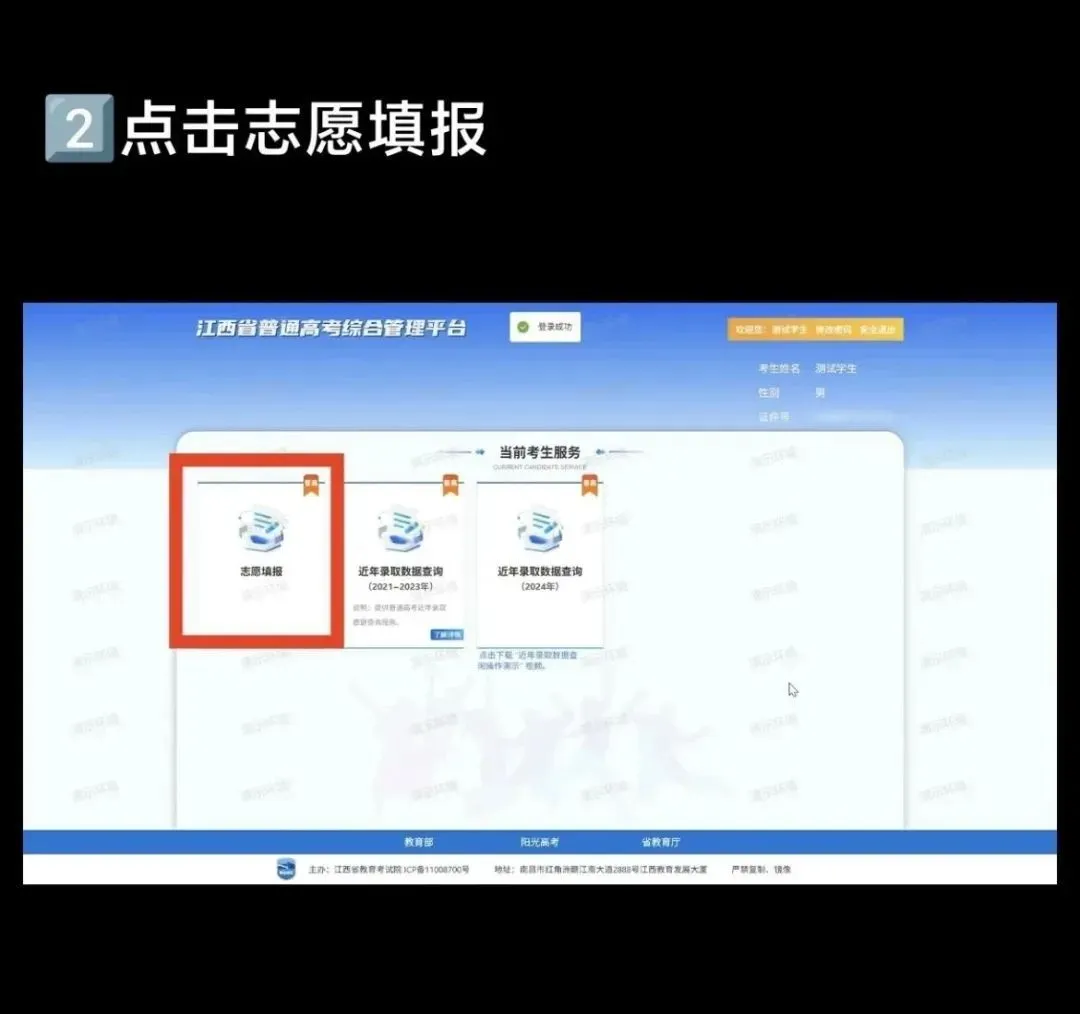Click the orange ribbon badge on 2021–2023 card
The width and height of the screenshot is (1080, 1014).
[450, 485]
